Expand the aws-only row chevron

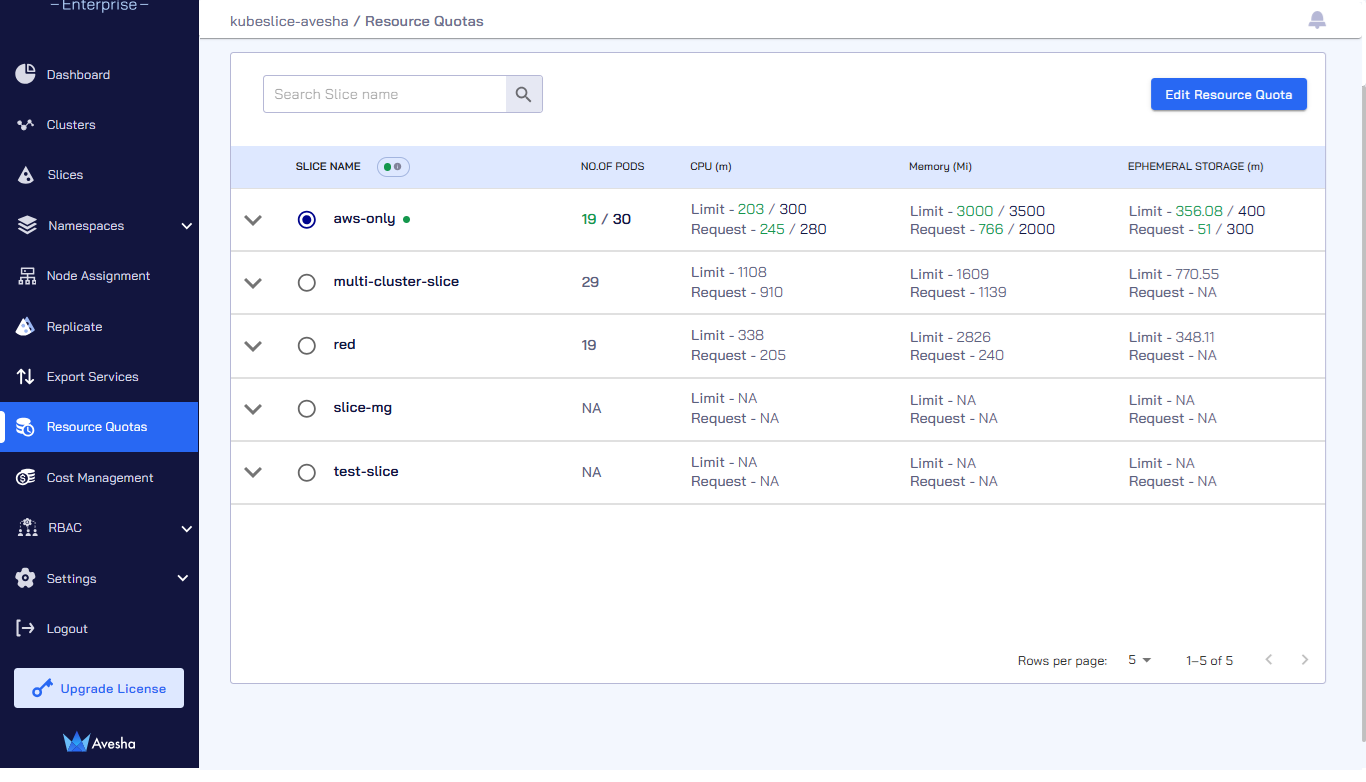coord(253,220)
